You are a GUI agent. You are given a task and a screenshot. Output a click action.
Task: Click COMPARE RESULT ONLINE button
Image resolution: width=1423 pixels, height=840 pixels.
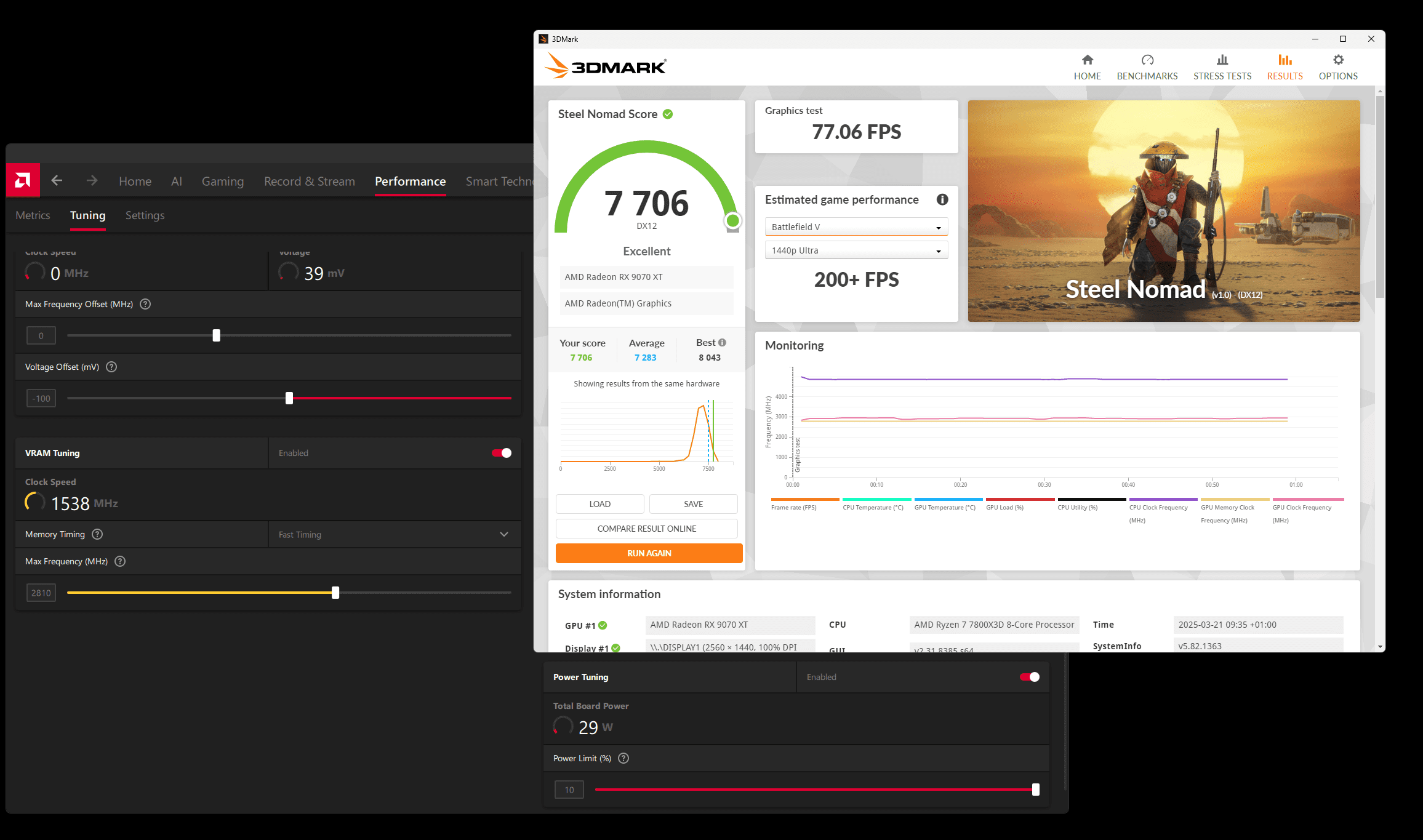(646, 529)
